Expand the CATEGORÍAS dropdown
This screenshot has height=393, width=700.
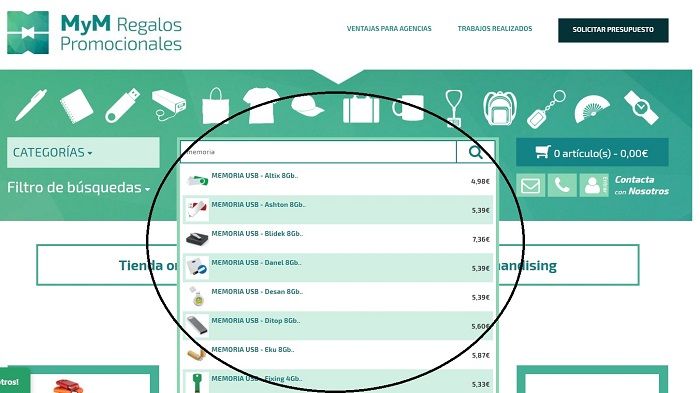click(x=83, y=153)
